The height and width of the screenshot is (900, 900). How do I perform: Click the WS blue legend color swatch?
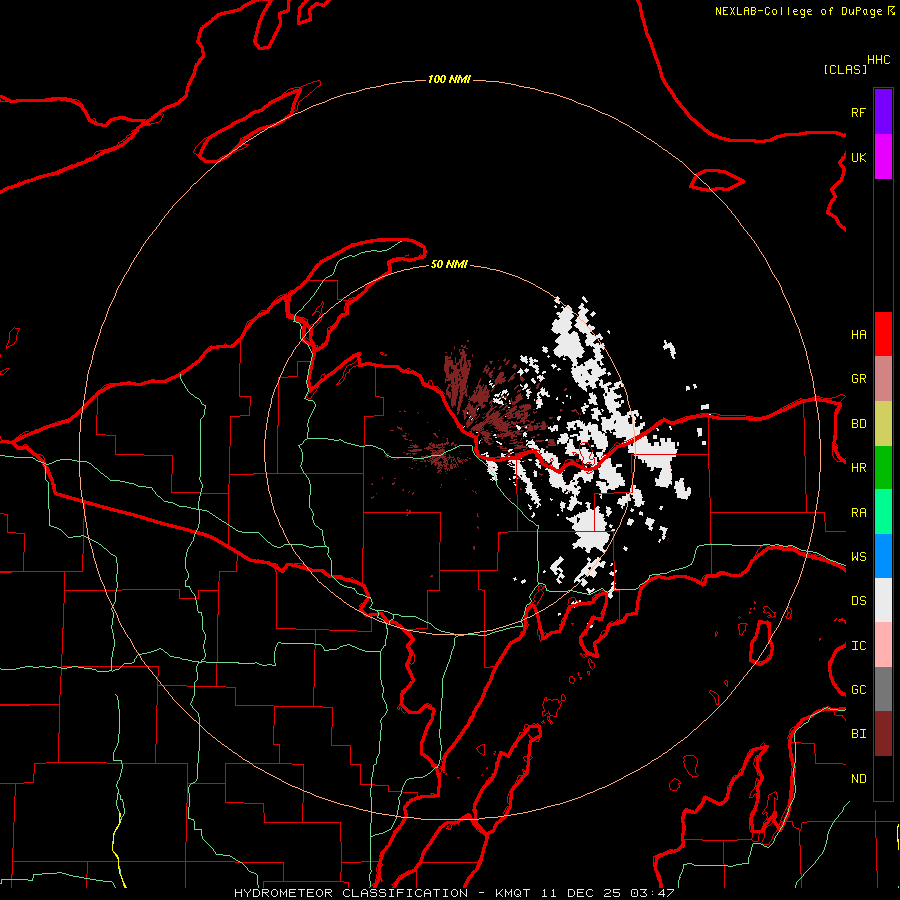(883, 556)
